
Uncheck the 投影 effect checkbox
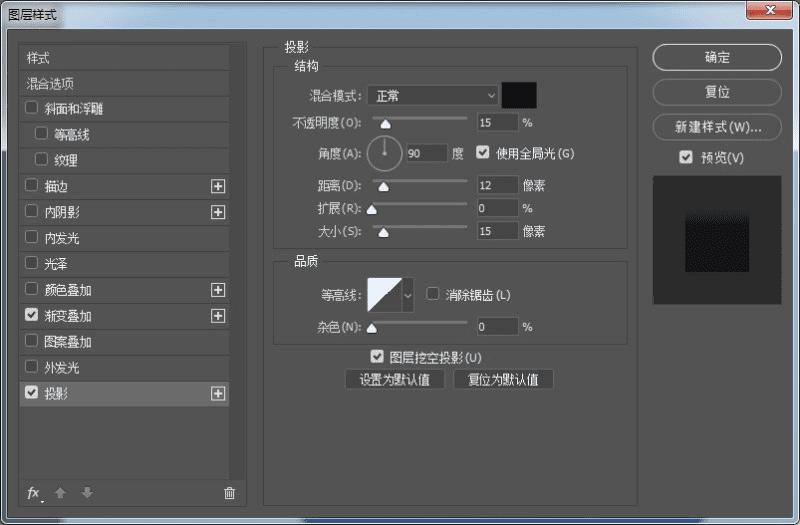point(31,392)
